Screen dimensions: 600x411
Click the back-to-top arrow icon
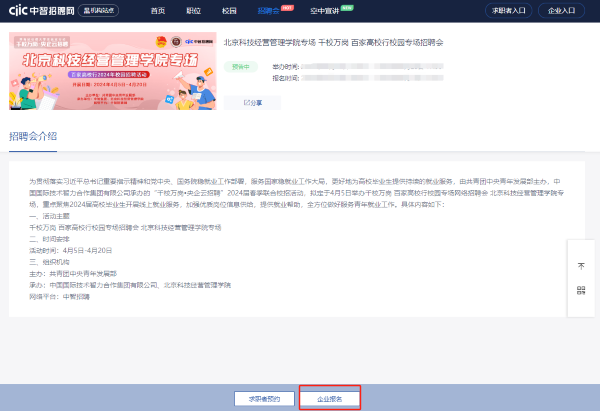581,265
